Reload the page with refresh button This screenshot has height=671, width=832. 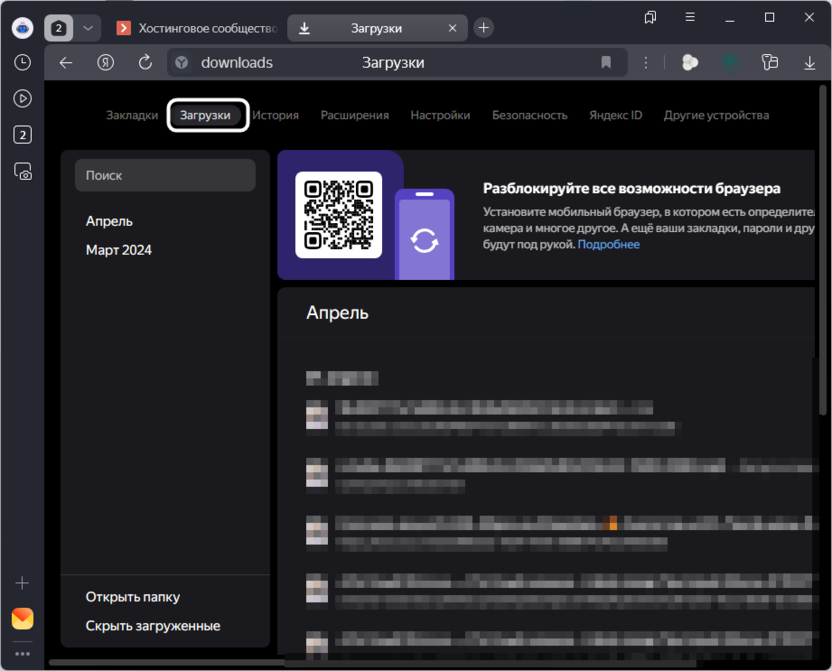(145, 62)
